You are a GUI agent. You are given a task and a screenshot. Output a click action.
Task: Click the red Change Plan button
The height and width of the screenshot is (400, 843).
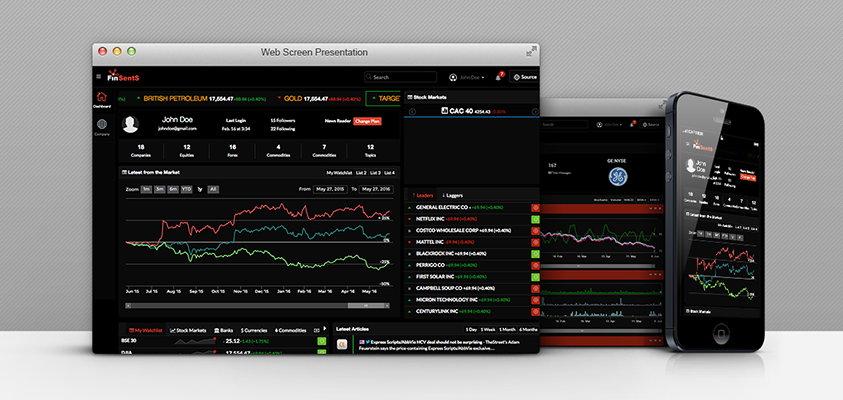point(367,121)
